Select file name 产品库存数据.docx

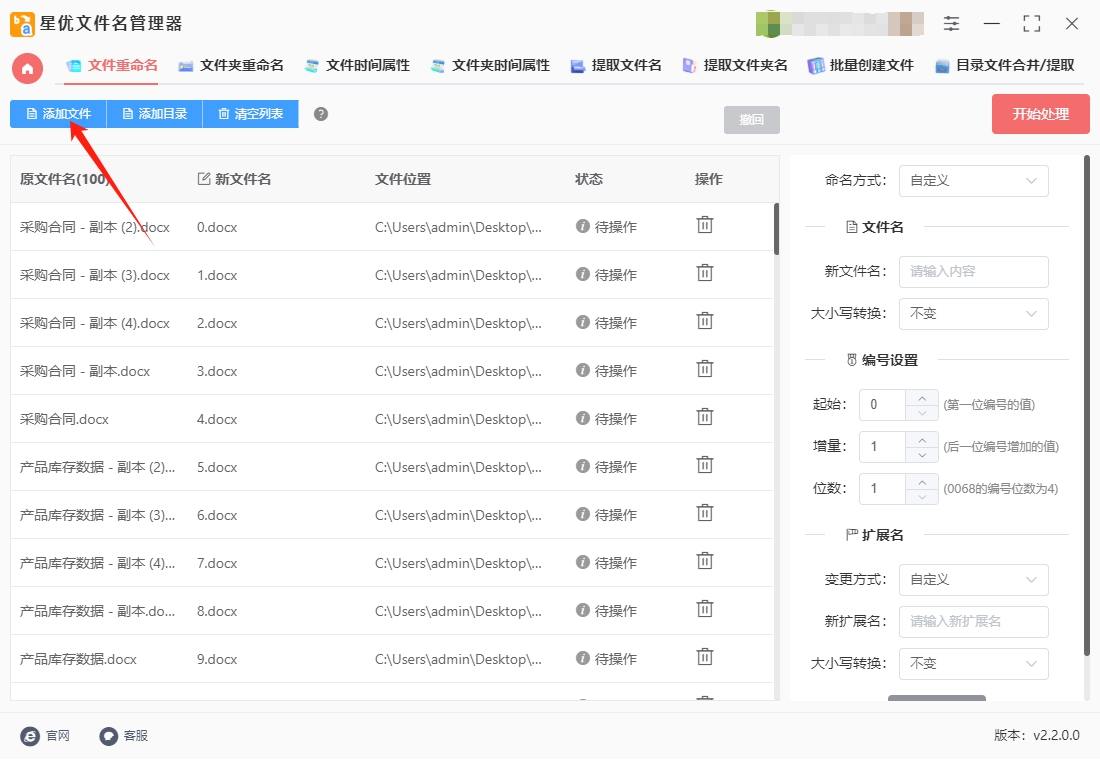click(x=78, y=660)
